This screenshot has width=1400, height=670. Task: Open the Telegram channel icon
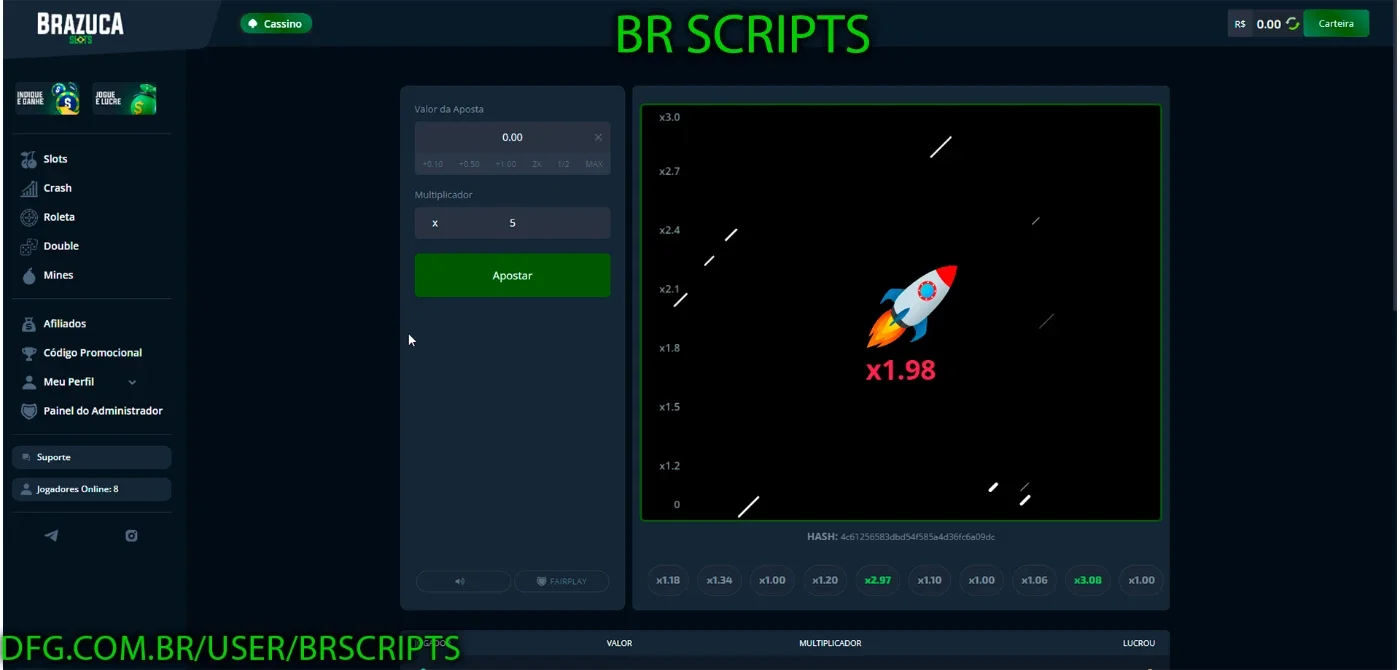(x=51, y=536)
